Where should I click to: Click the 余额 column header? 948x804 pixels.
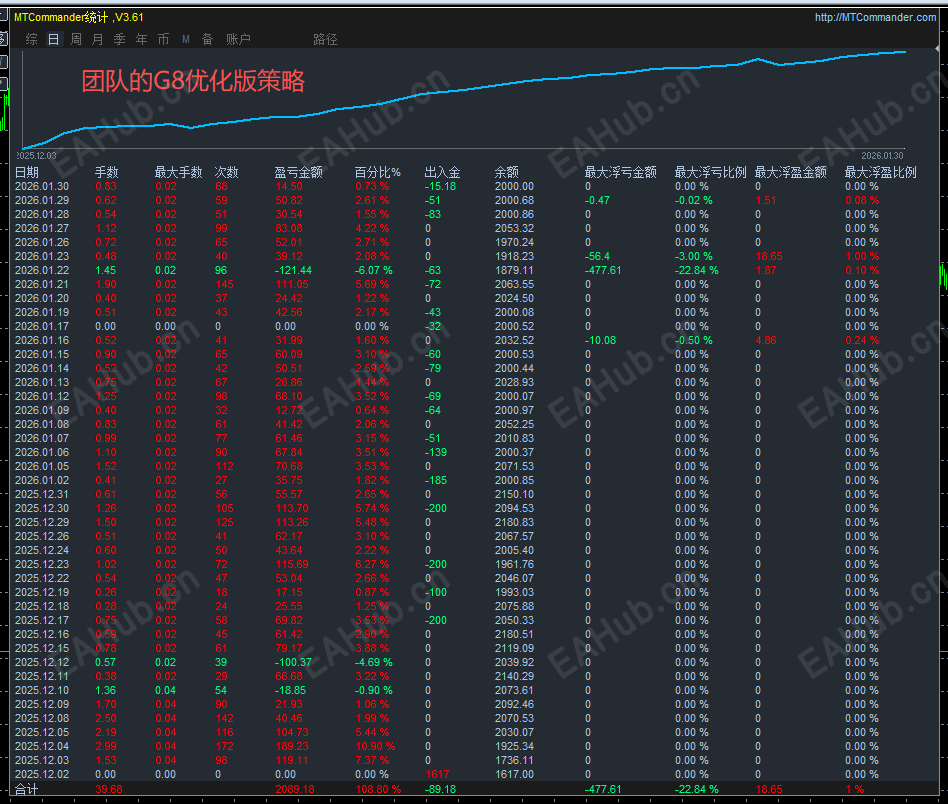tap(507, 172)
